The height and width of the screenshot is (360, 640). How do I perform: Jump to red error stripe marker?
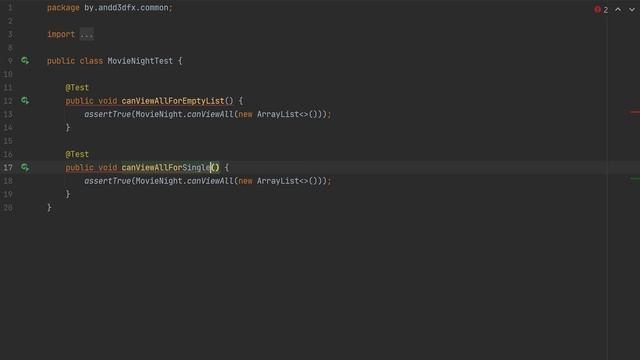click(x=635, y=112)
